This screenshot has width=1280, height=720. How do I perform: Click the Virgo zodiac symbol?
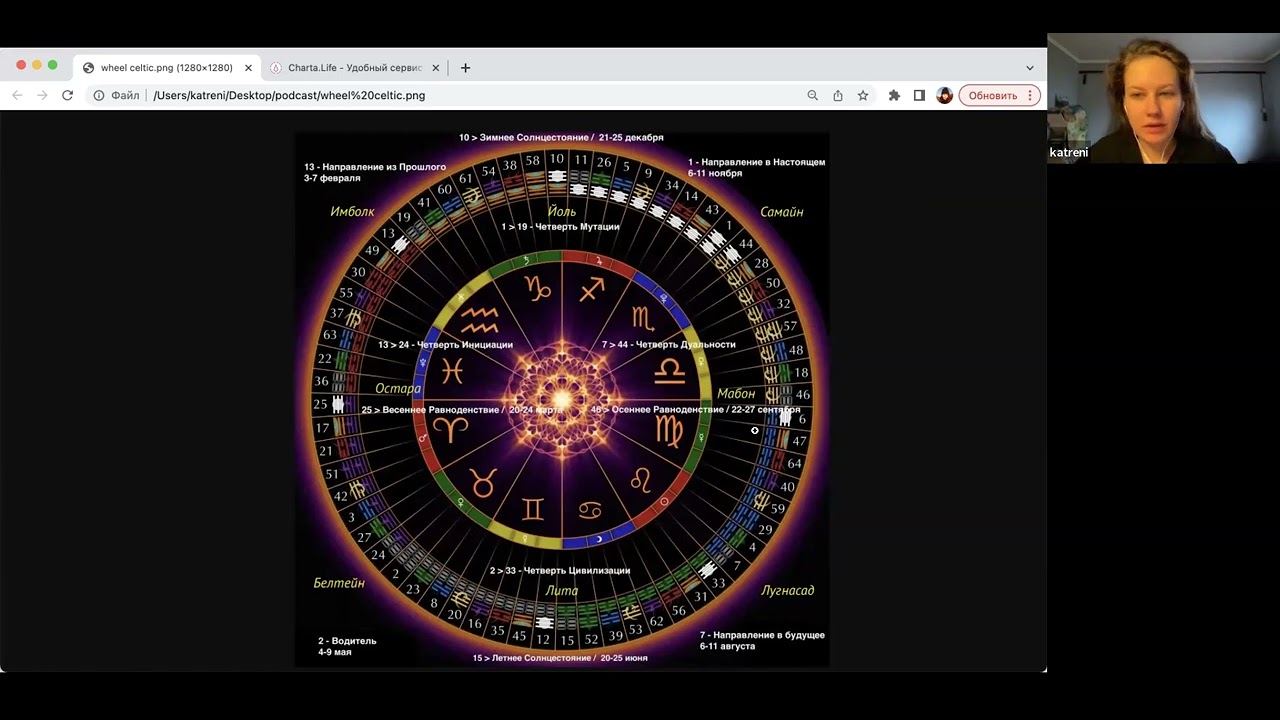669,431
